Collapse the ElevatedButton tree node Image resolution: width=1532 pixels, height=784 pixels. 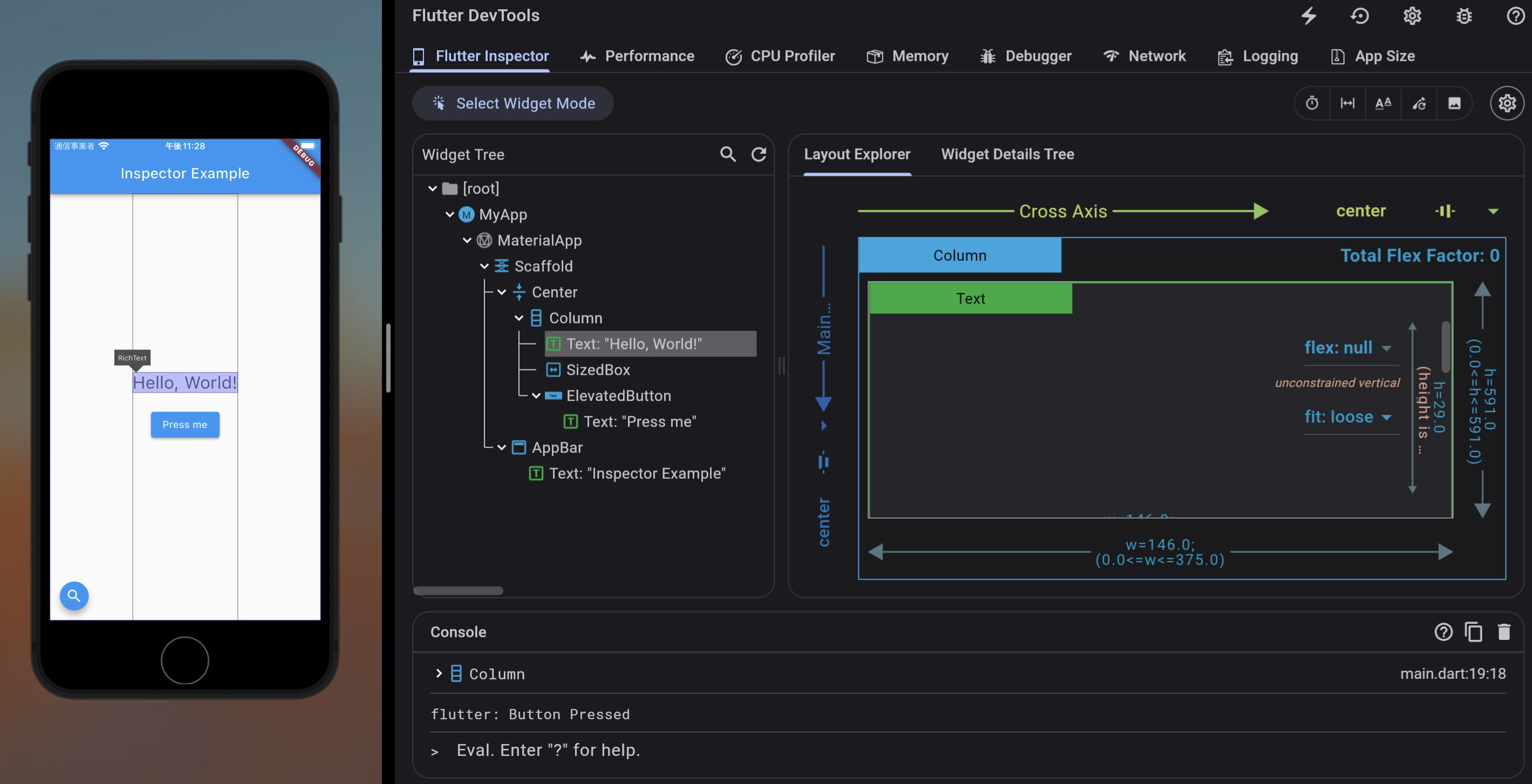point(536,396)
